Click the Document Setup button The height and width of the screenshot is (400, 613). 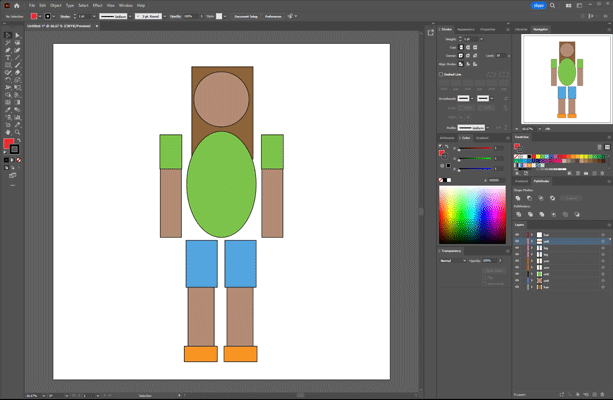(x=244, y=17)
